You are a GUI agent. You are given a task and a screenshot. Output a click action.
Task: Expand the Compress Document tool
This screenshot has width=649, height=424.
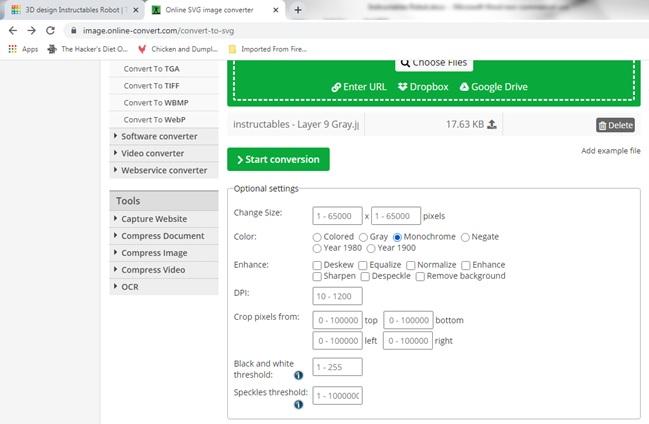164,236
